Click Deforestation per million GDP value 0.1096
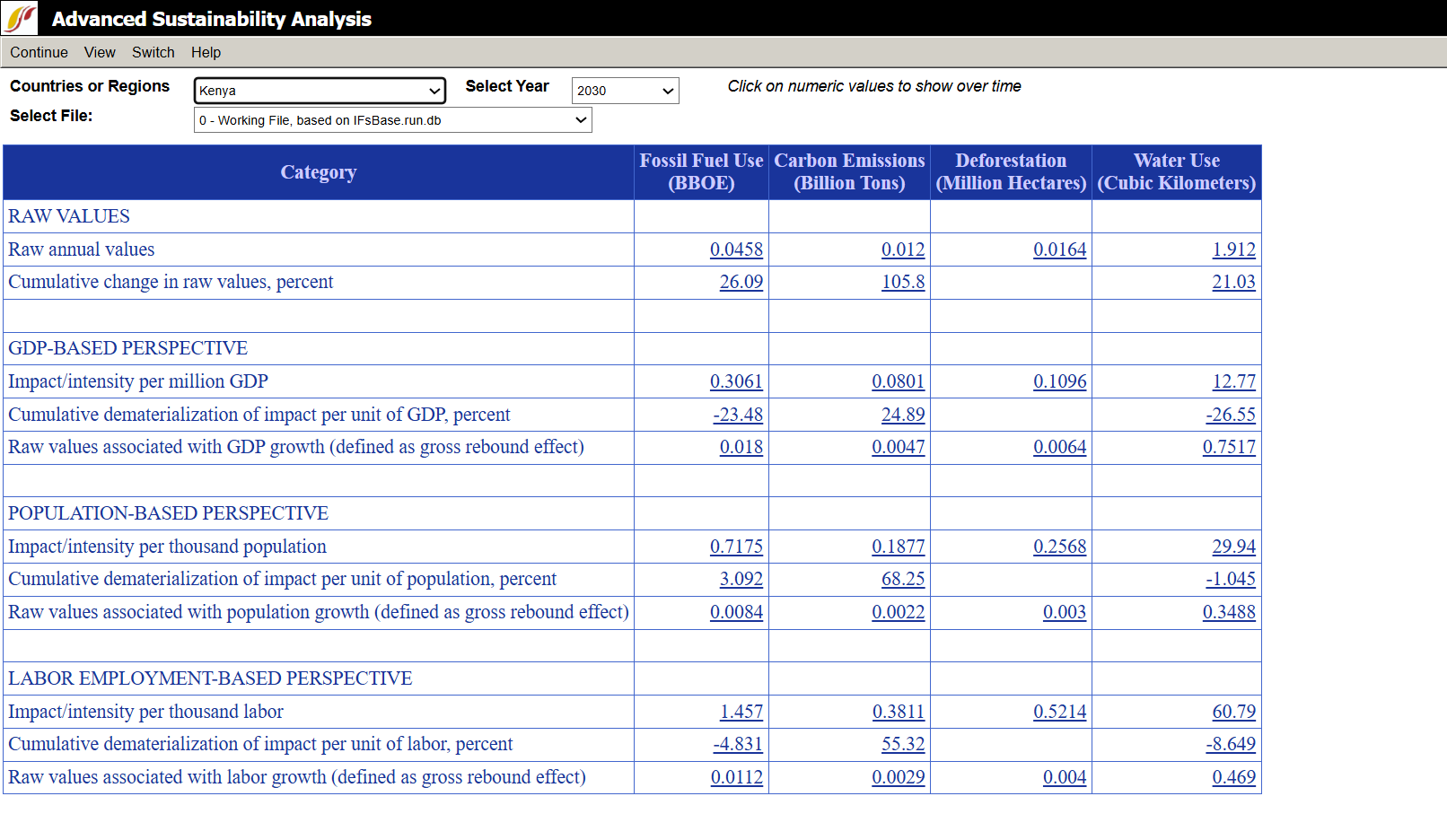The height and width of the screenshot is (840, 1447). click(x=1059, y=381)
